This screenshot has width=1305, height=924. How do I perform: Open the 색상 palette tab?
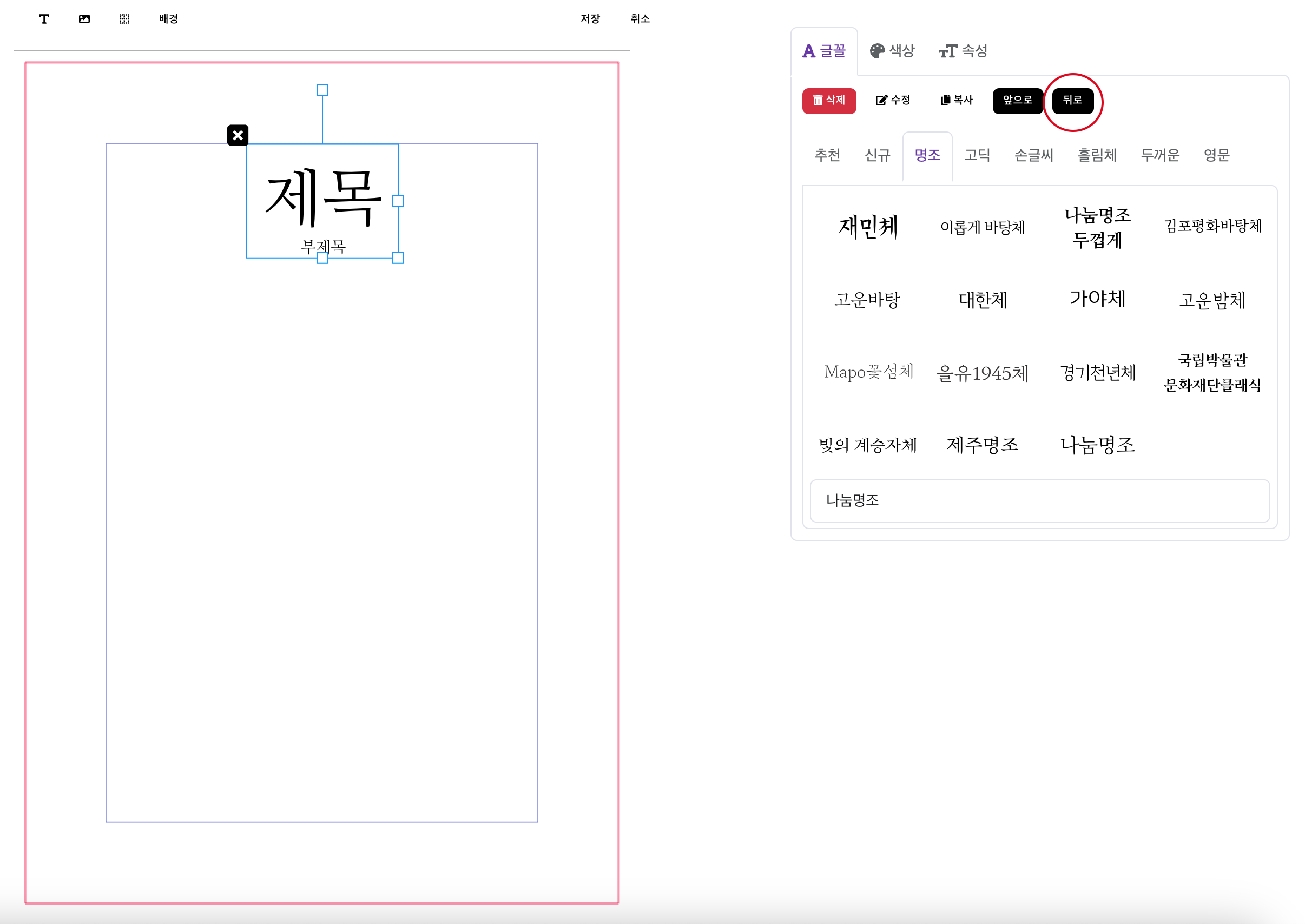(892, 51)
